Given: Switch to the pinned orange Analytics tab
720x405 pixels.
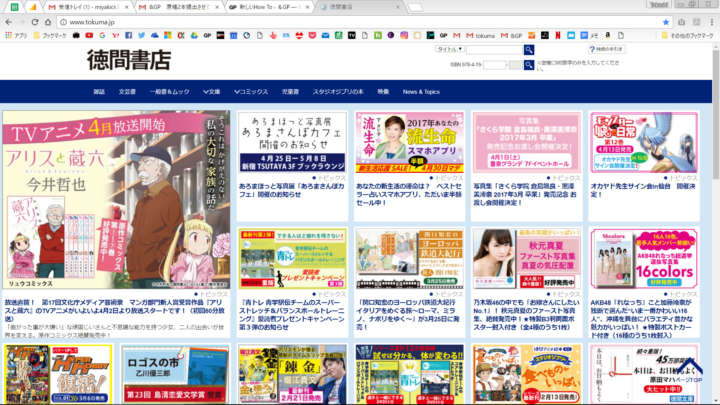Looking at the screenshot, I should (33, 7).
